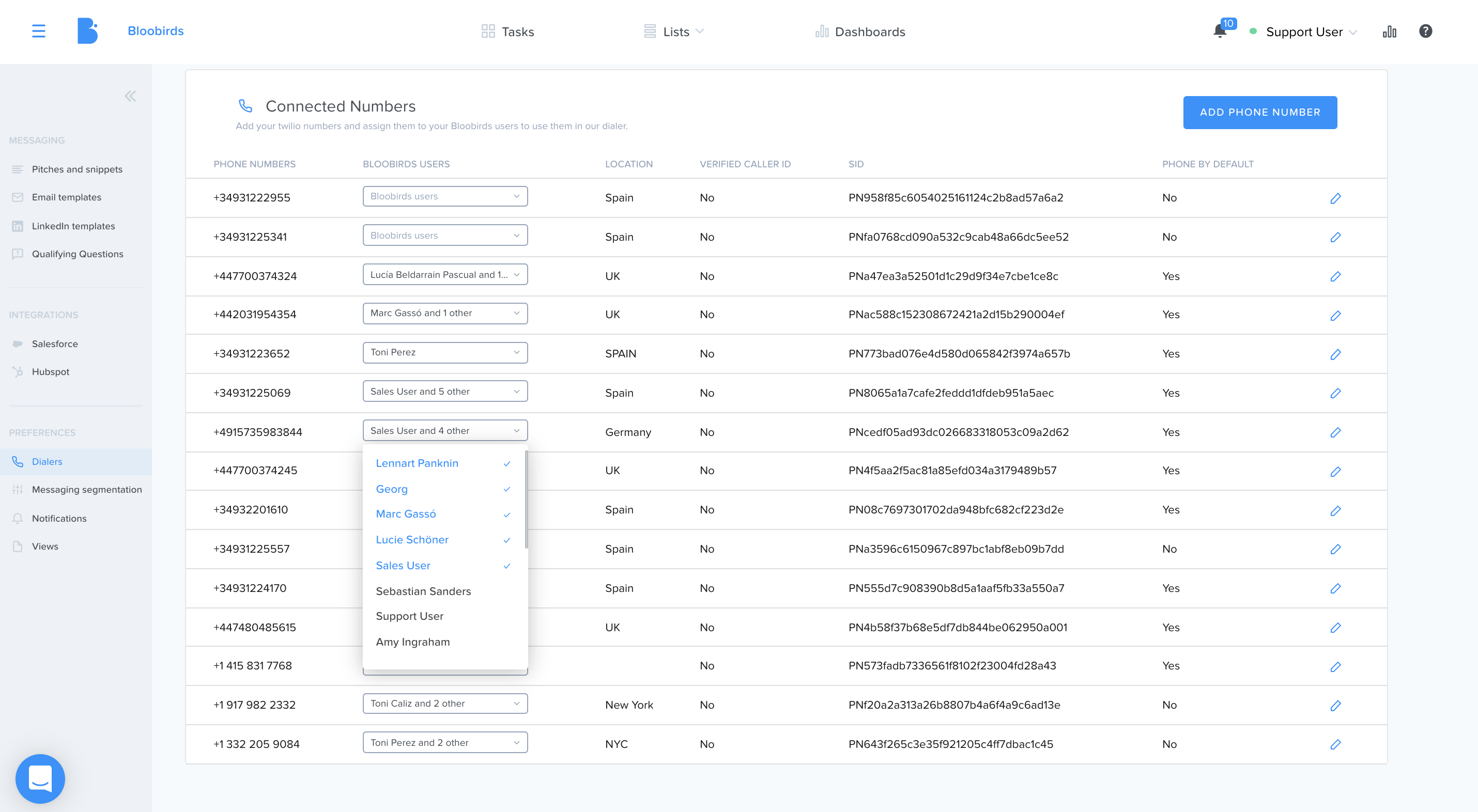
Task: Collapse the sidebar with double chevron
Action: pos(130,96)
